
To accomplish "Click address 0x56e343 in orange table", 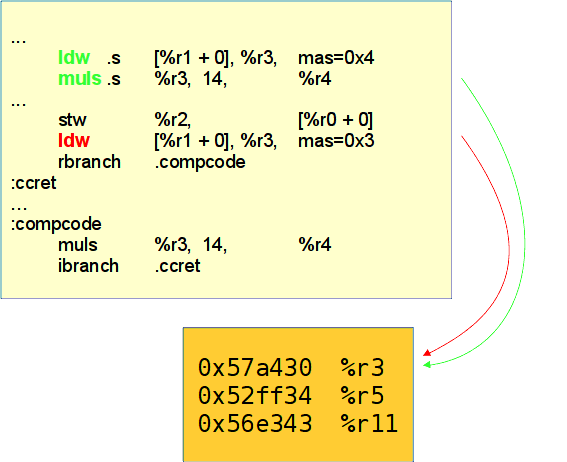I will [255, 423].
